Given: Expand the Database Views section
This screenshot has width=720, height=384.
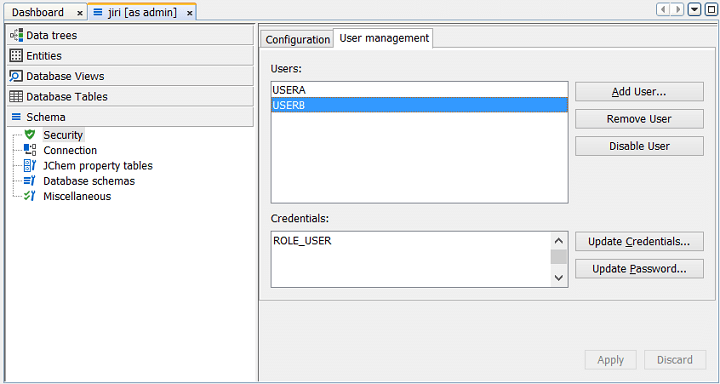Looking at the screenshot, I should [x=130, y=76].
